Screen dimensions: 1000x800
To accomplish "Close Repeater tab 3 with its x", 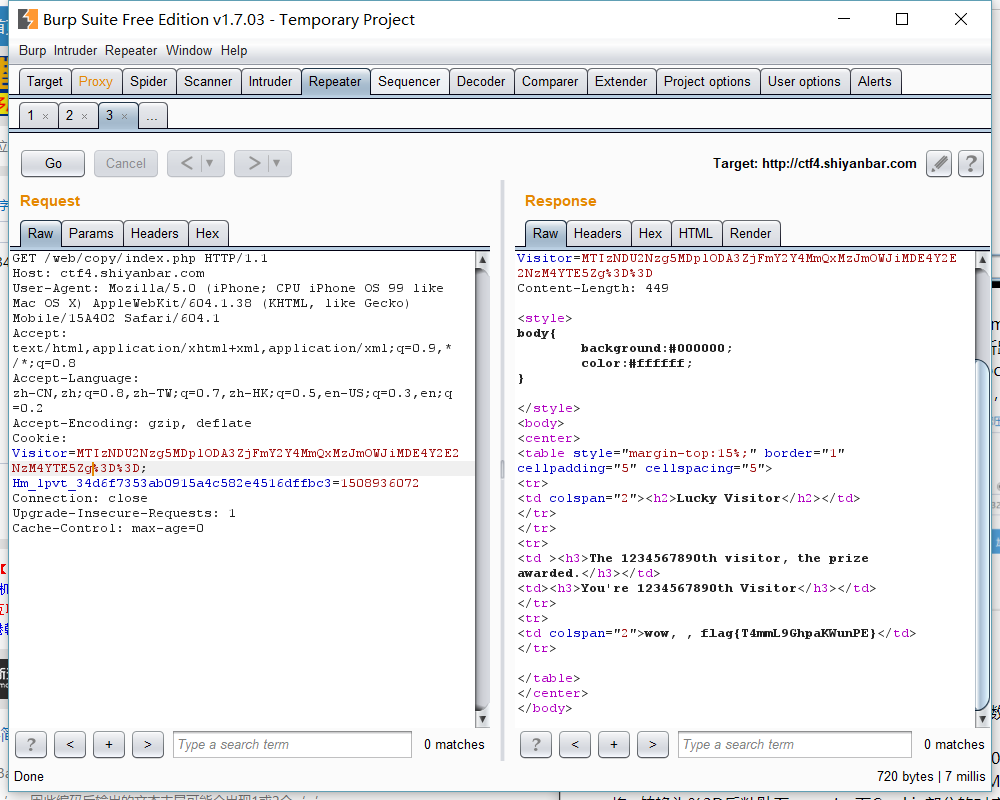I will 124,117.
